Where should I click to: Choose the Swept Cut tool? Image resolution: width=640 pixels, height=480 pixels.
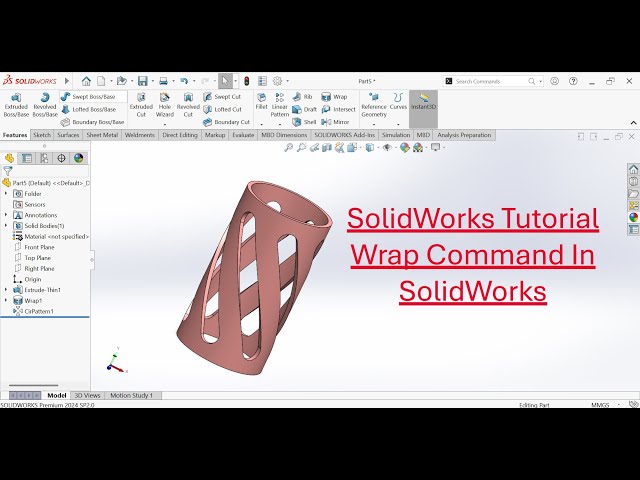[222, 97]
